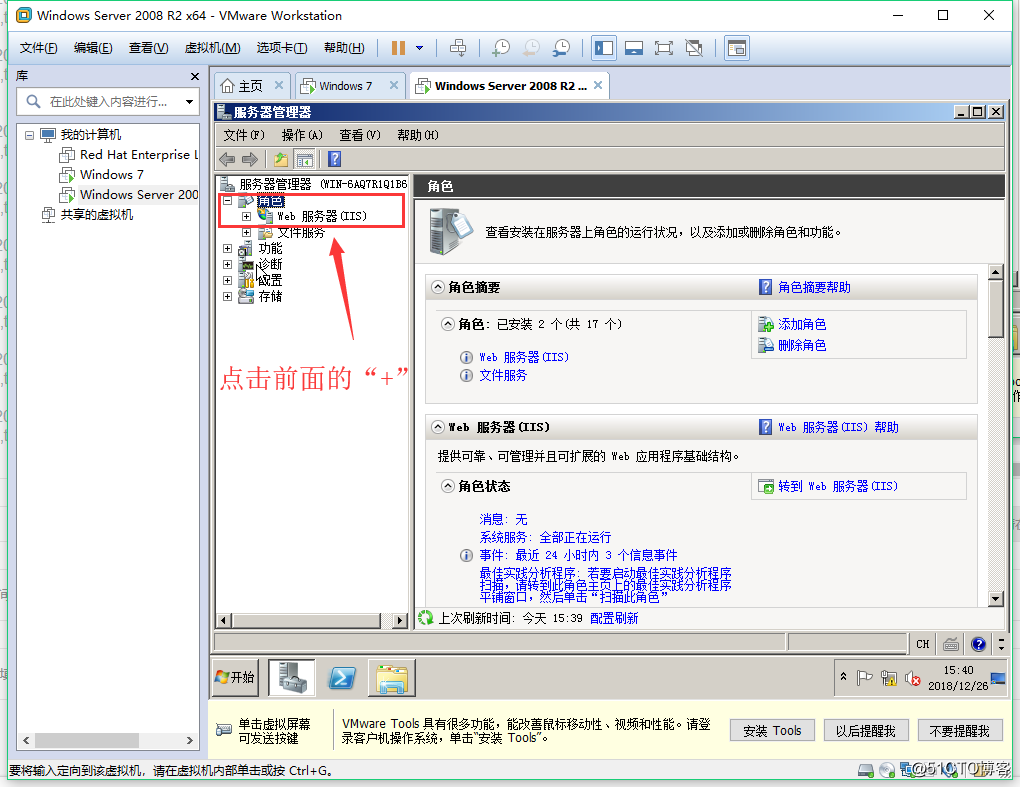Send Ctrl+Alt+Del to the virtual machine
This screenshot has width=1020, height=787.
[458, 47]
